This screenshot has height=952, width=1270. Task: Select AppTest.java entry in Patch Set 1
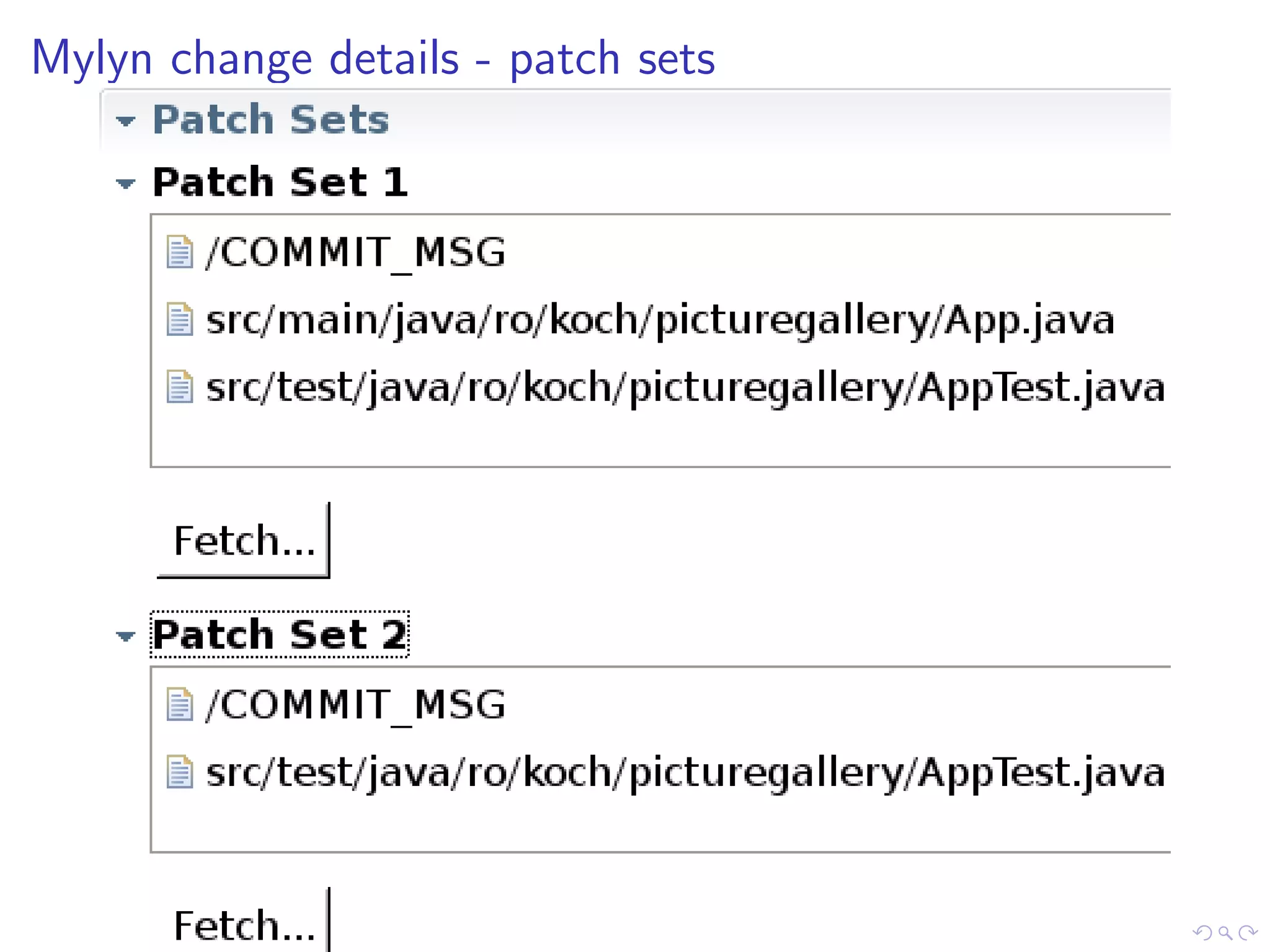(685, 387)
